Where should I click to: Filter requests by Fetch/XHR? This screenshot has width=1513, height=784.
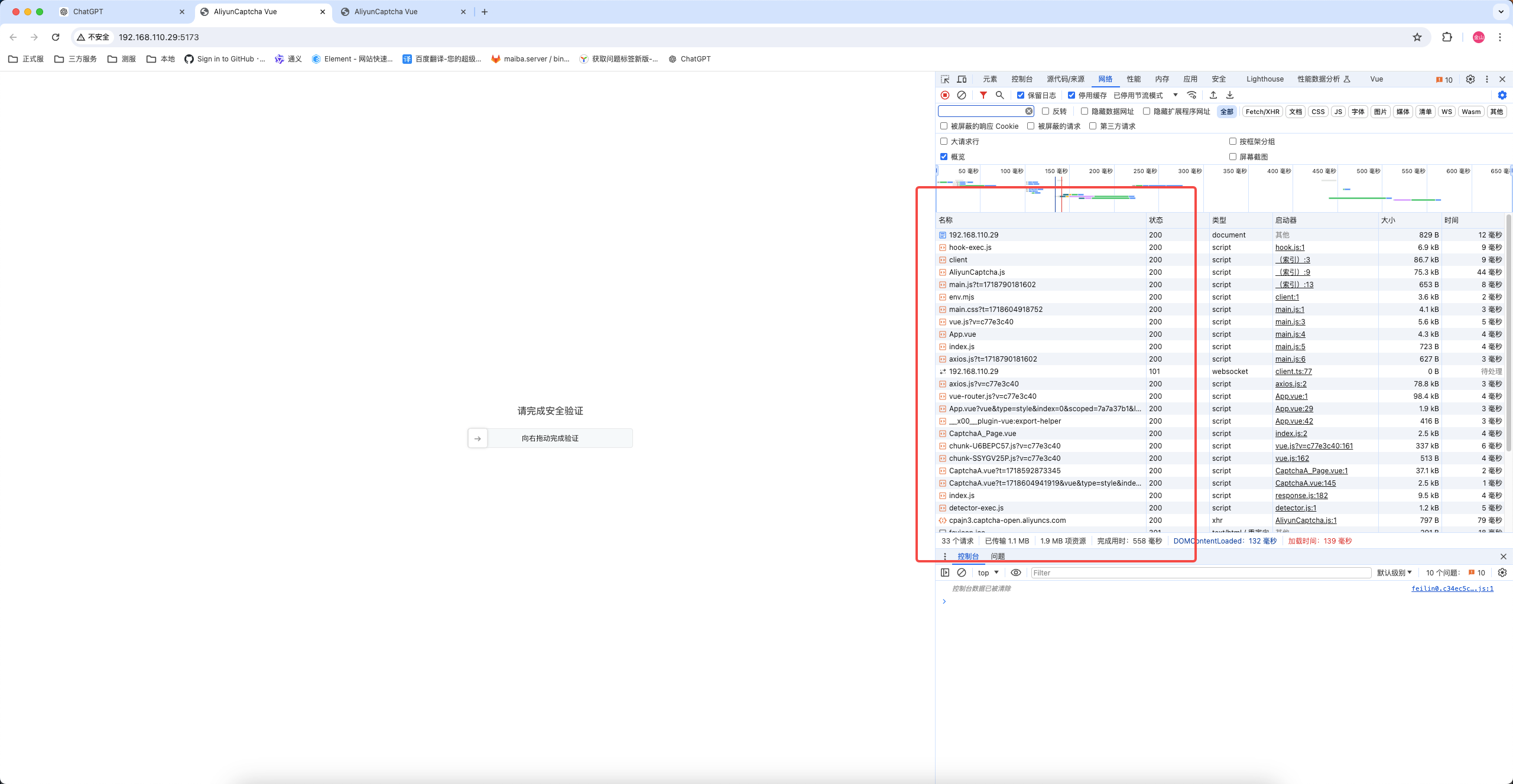coord(1262,112)
